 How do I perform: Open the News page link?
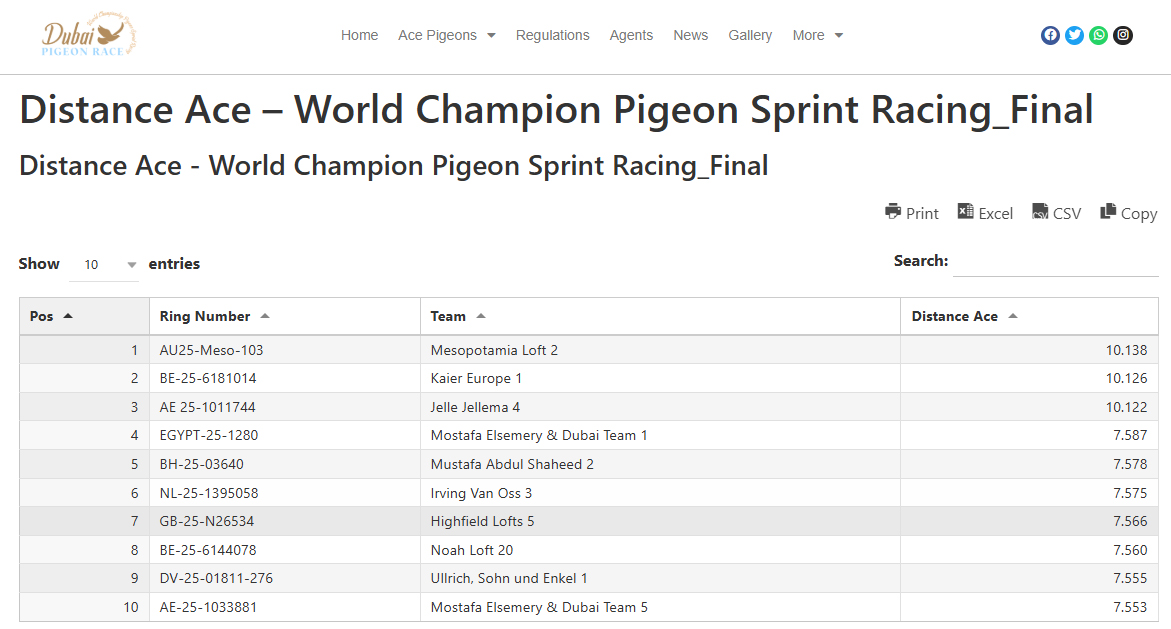690,35
